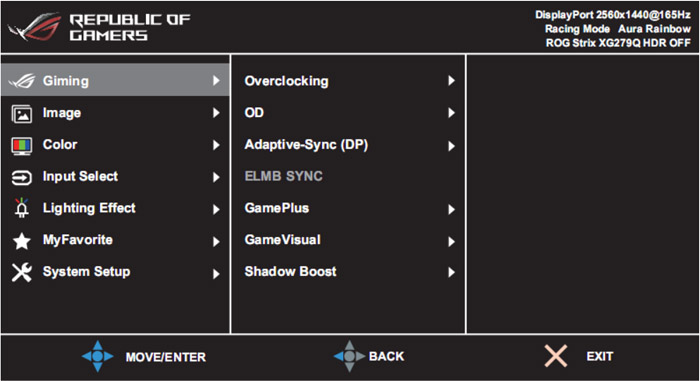Image resolution: width=700 pixels, height=381 pixels.
Task: Expand the Shadow Boost arrow
Action: coord(451,272)
